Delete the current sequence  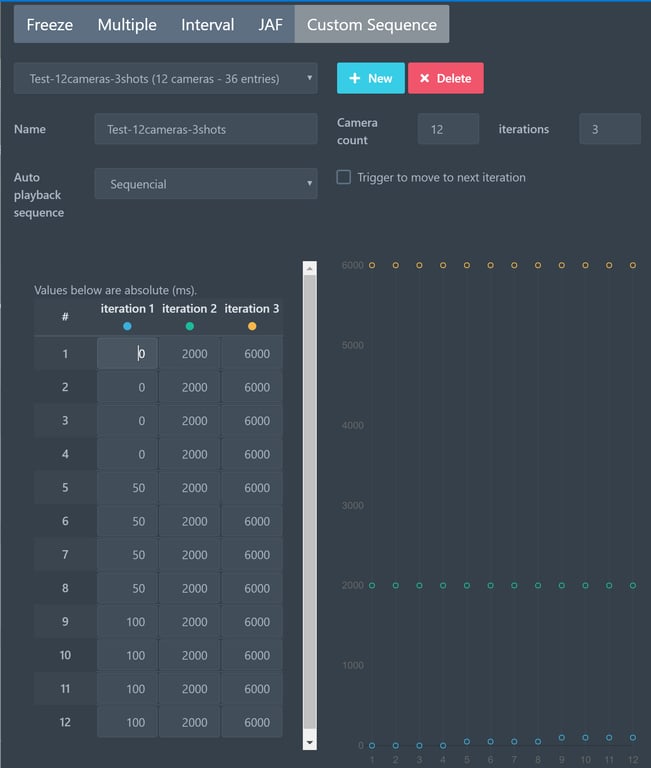tap(446, 78)
